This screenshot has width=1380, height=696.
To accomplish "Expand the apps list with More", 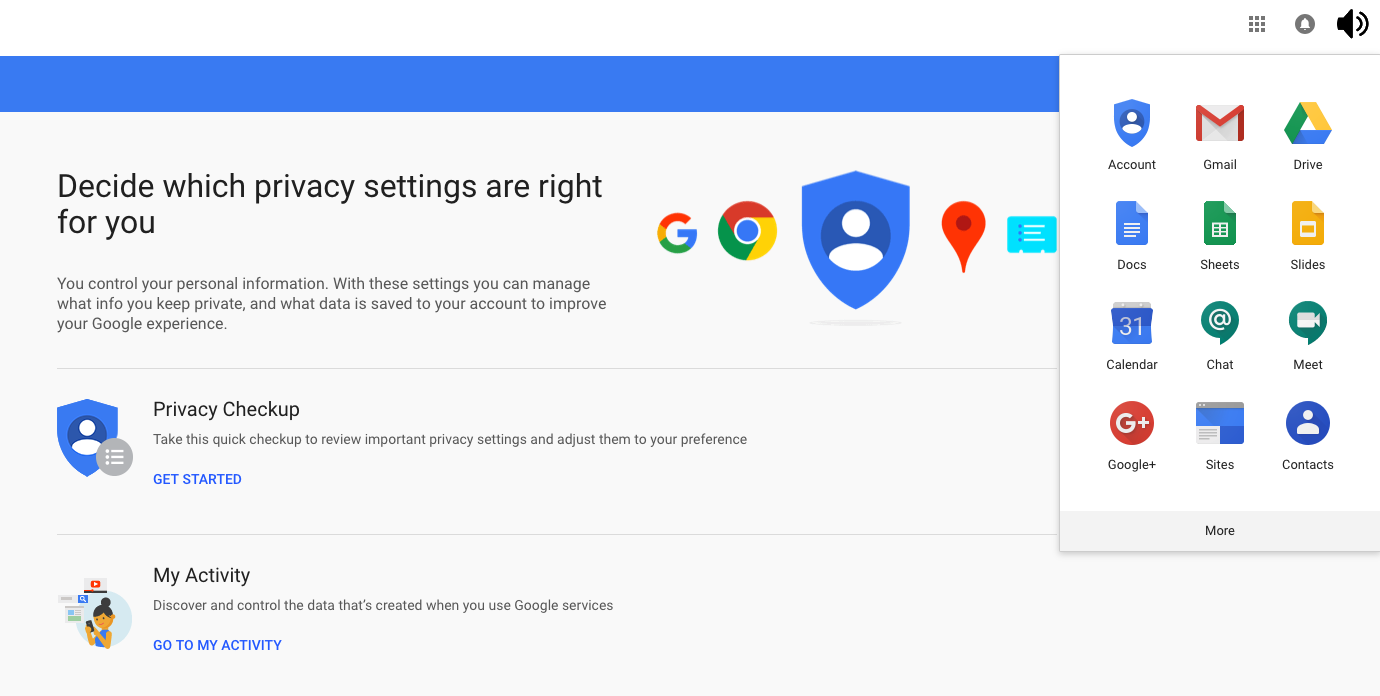I will [x=1220, y=531].
